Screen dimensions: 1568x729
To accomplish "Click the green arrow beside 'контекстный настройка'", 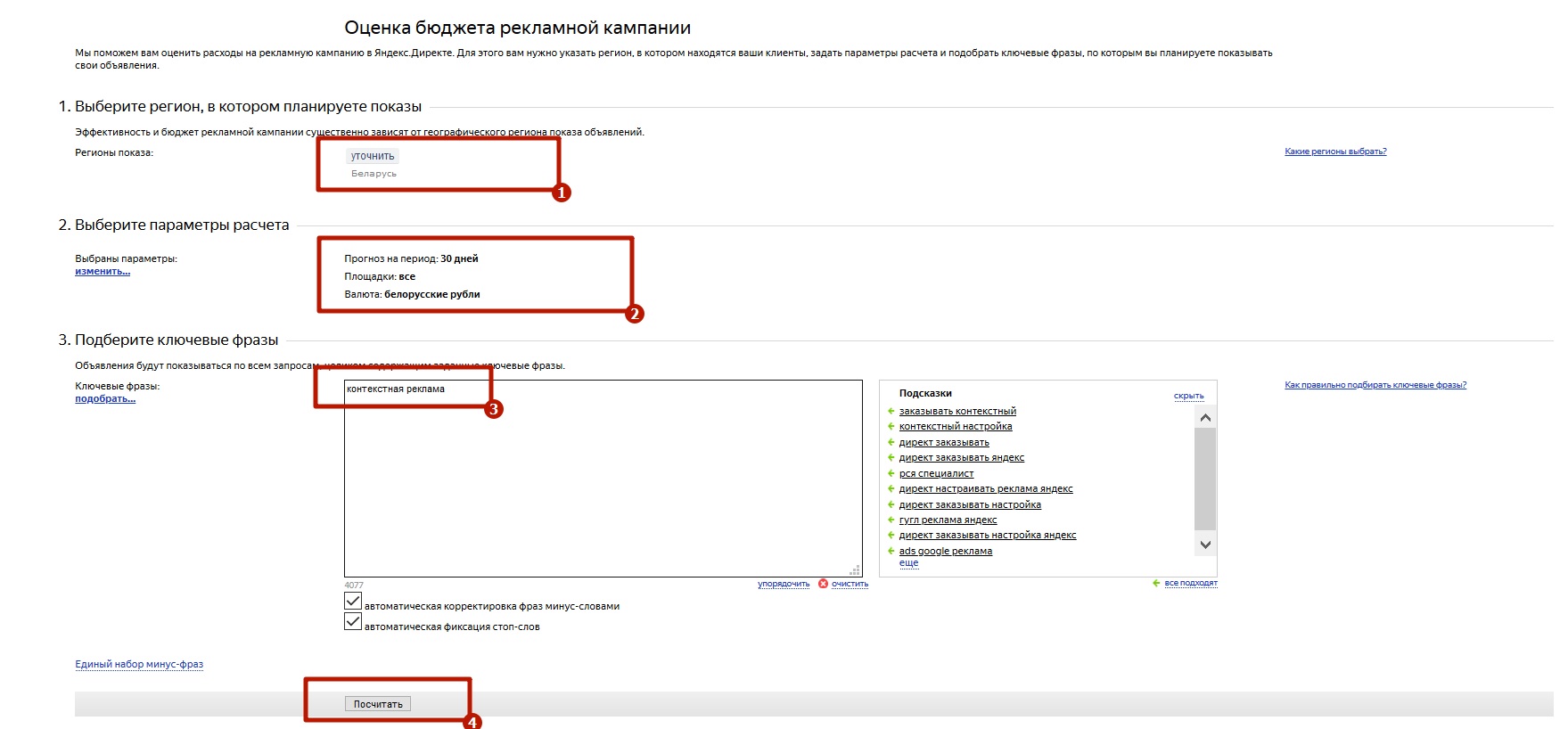I will (x=891, y=426).
